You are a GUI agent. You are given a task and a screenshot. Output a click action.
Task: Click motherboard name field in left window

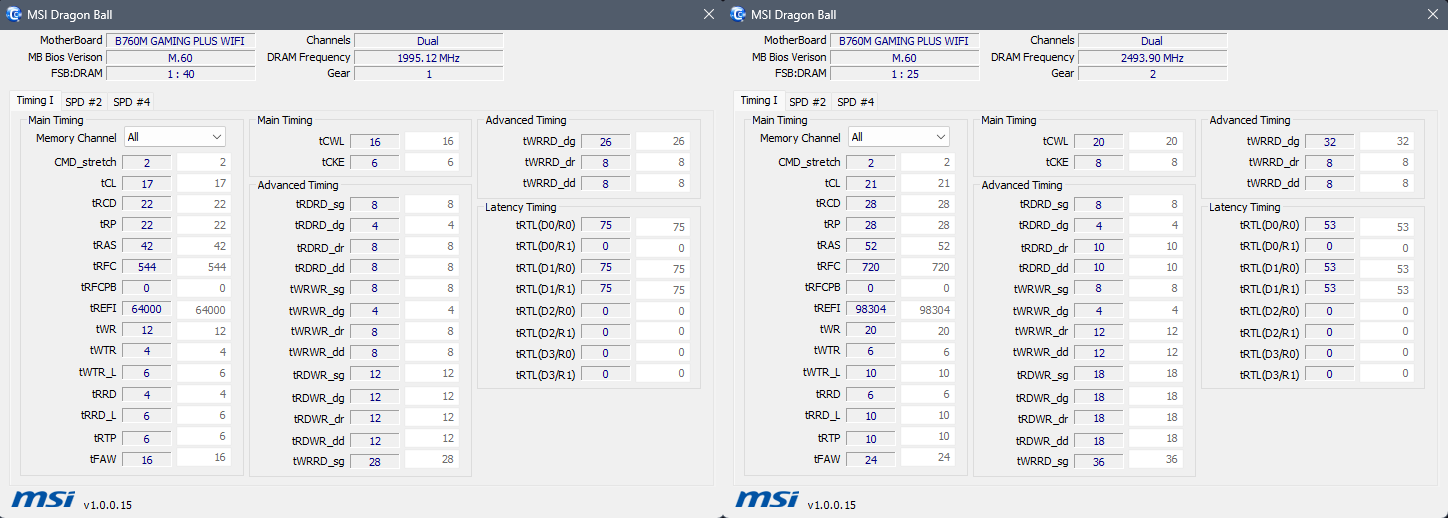pos(181,42)
